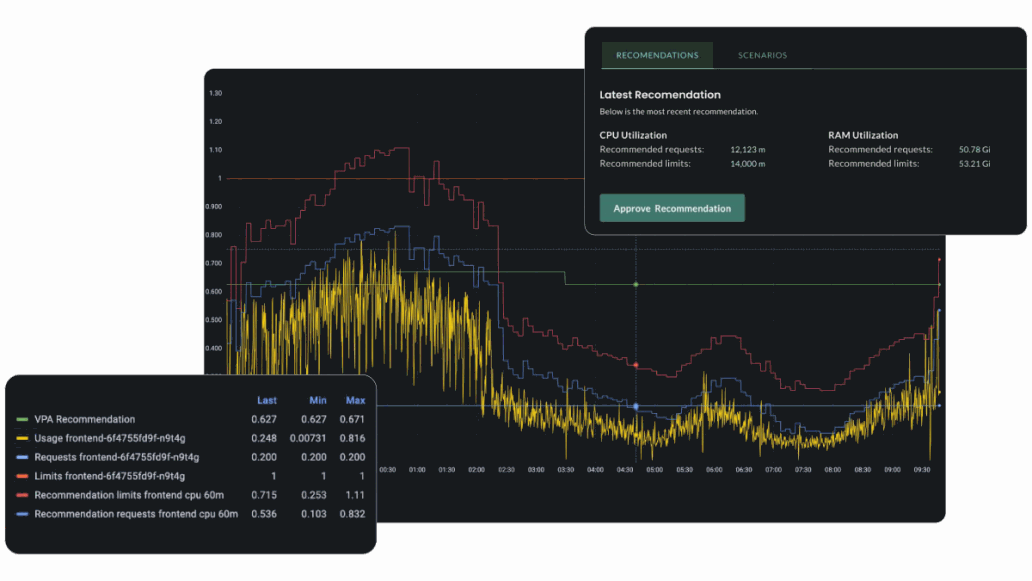Screen dimensions: 1032x581
Task: Click the 06:00 time axis label
Action: 714,469
